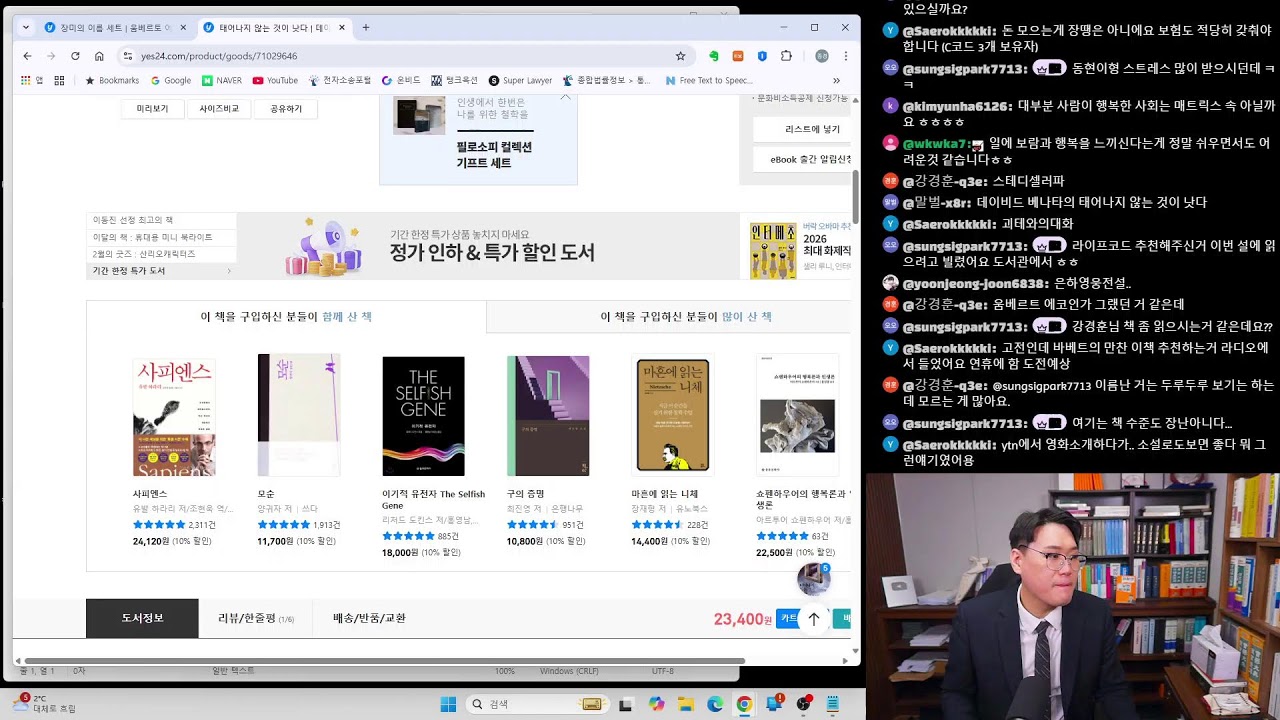Open the Chrome profile avatar

click(822, 56)
